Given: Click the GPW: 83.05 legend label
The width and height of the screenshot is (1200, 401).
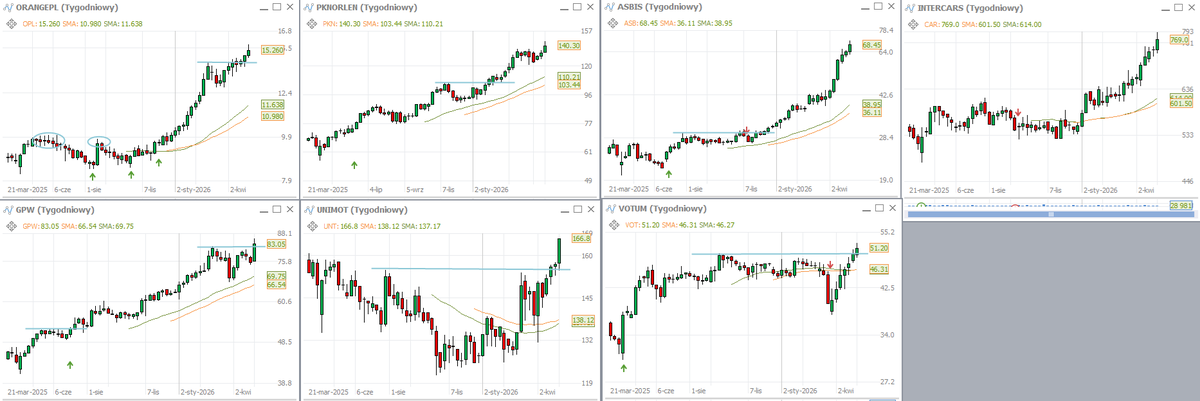Looking at the screenshot, I should (x=39, y=226).
